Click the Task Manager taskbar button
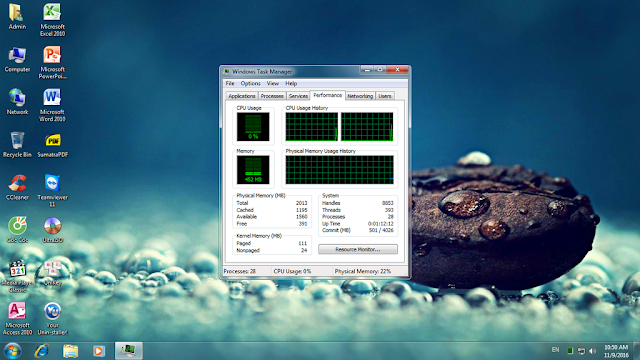The image size is (640, 360). (129, 351)
